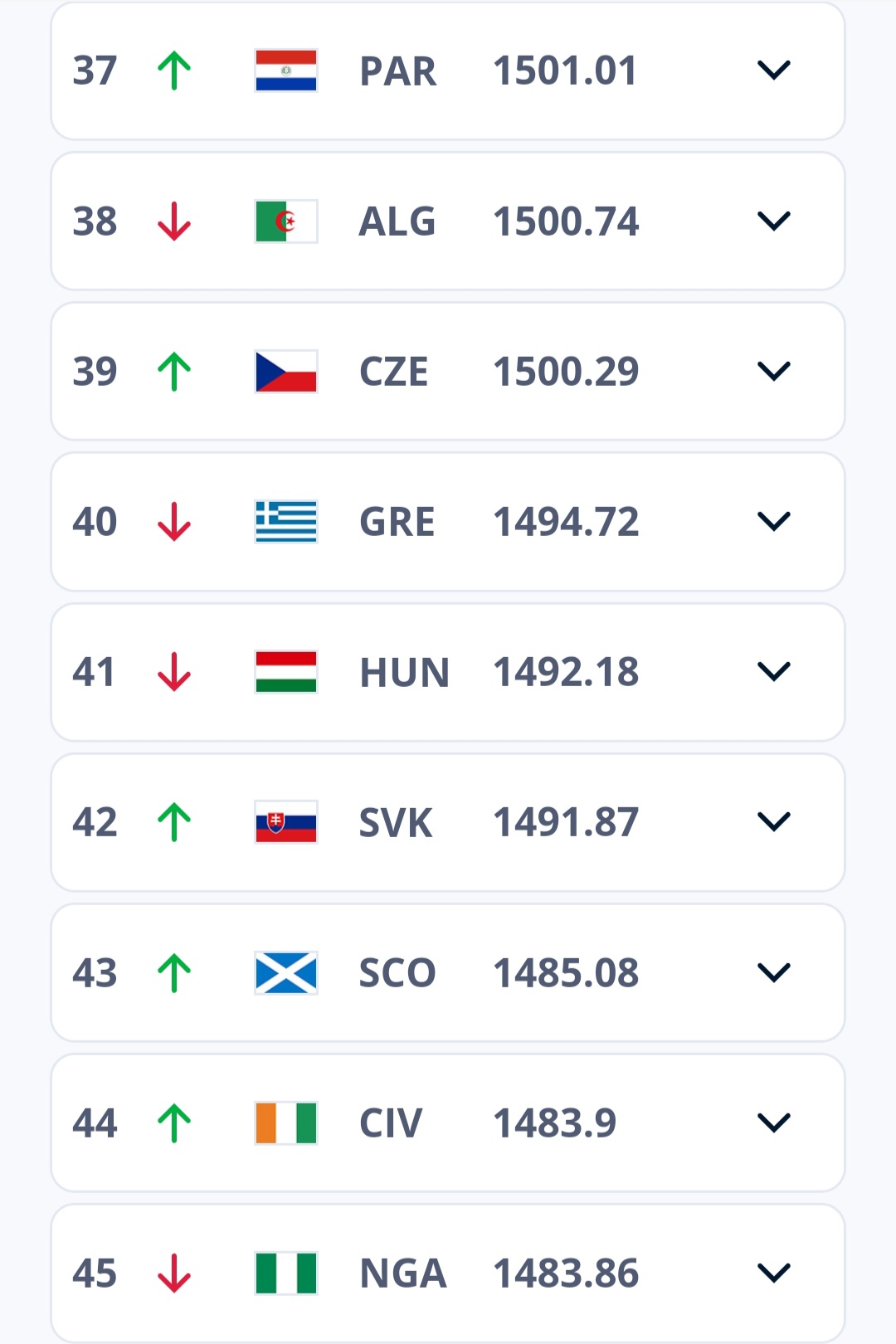The image size is (896, 1344).
Task: Expand the CZE row chevron
Action: click(774, 371)
